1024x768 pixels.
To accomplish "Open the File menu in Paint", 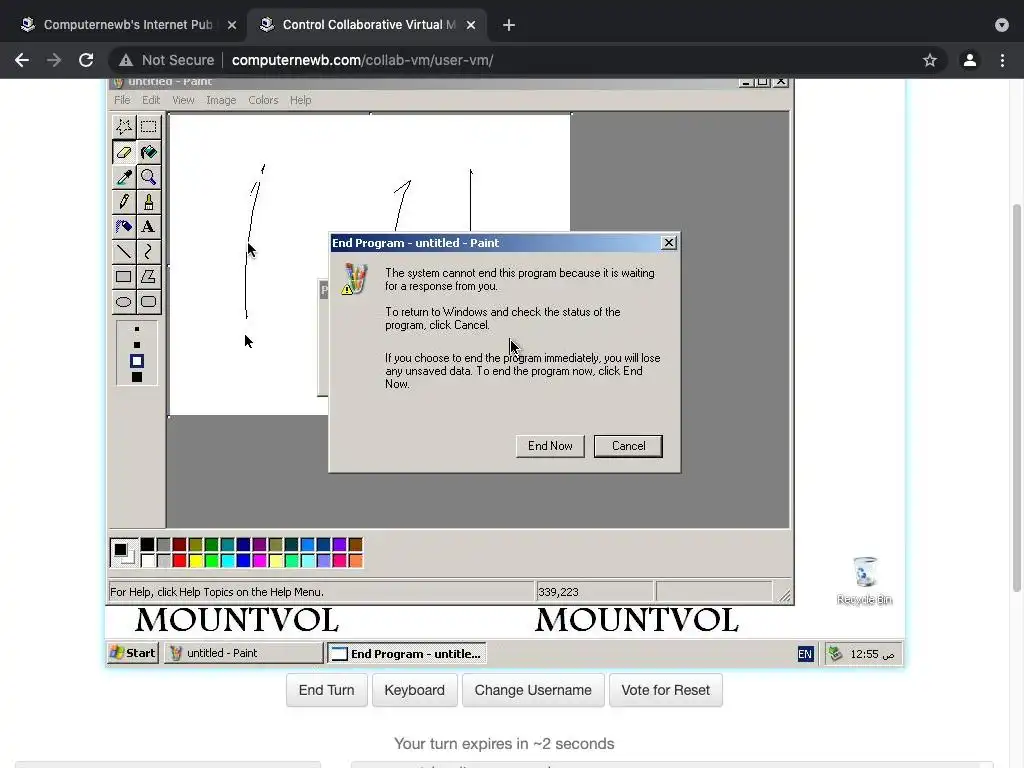I will (122, 100).
